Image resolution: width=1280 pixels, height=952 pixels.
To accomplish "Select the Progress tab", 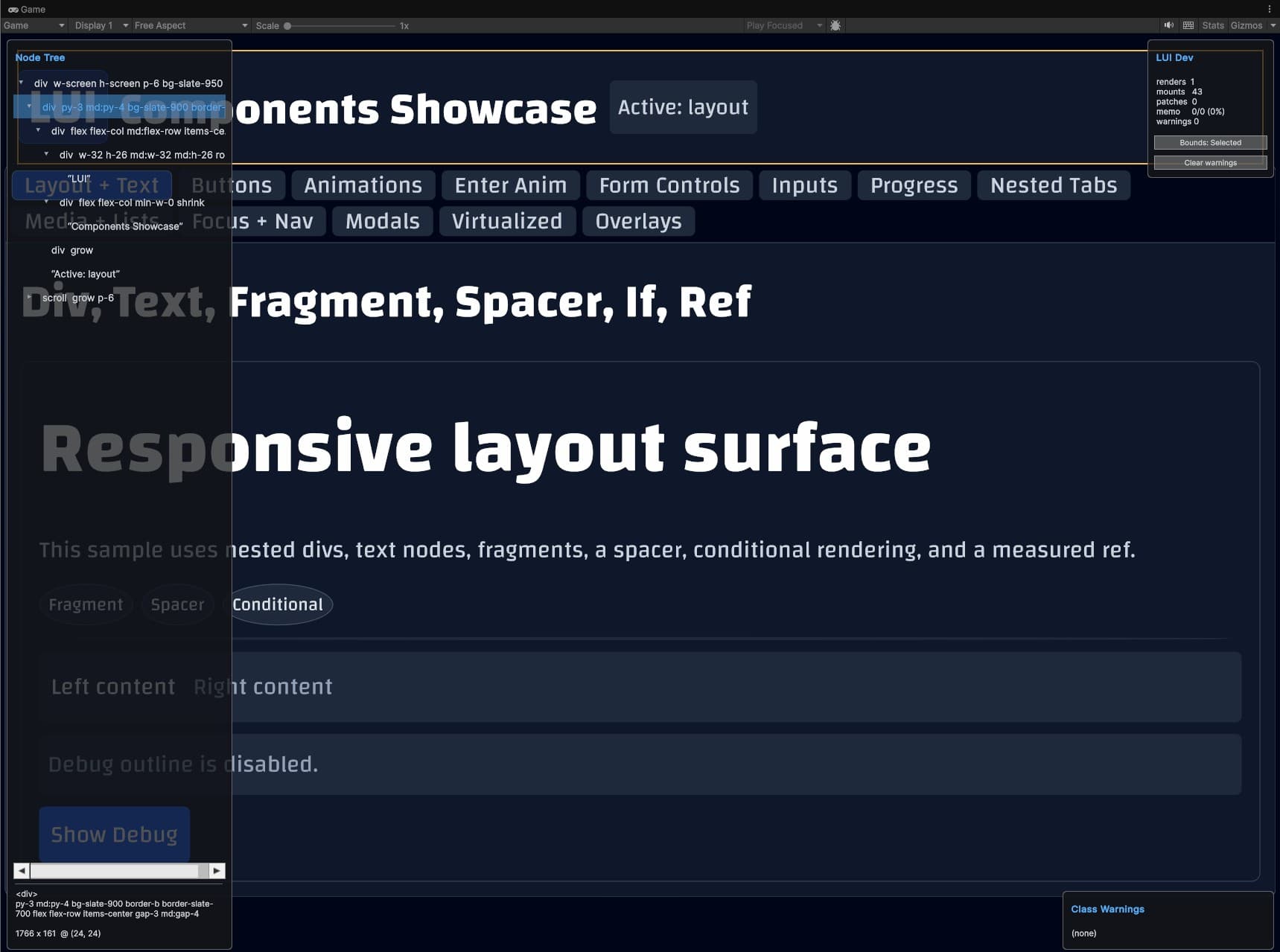I will 914,185.
